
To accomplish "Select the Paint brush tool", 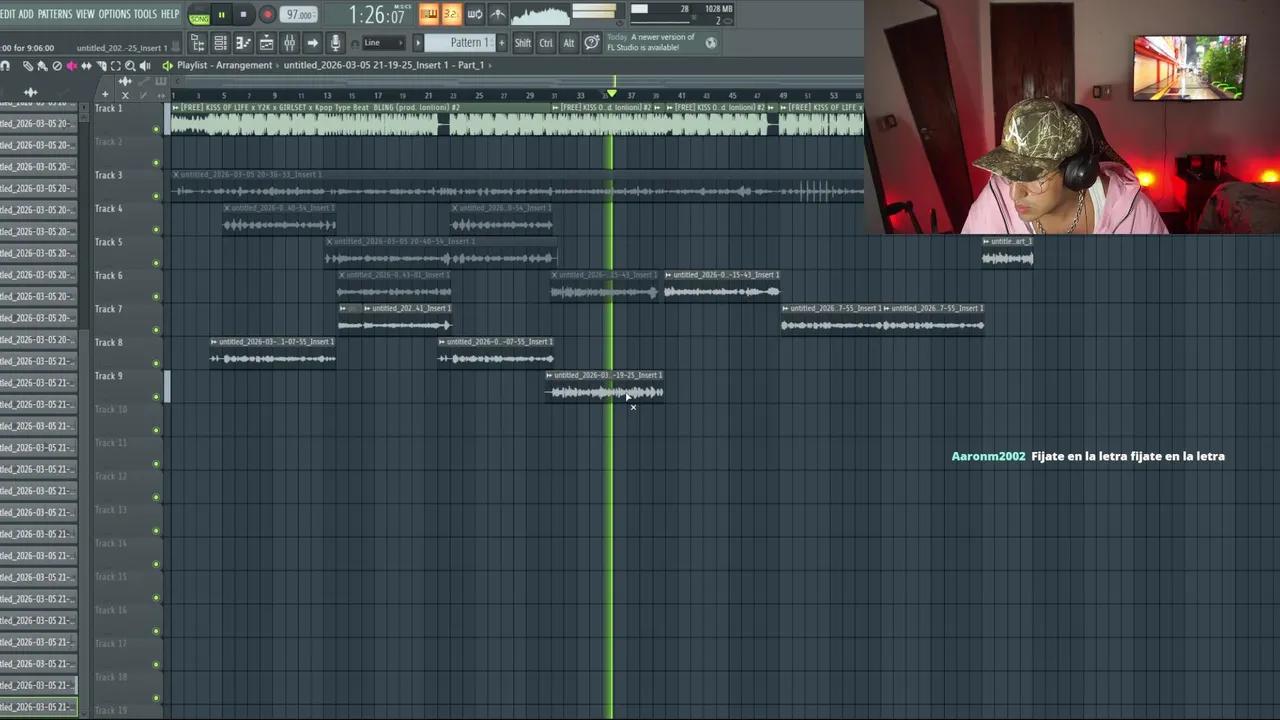I will [x=42, y=66].
